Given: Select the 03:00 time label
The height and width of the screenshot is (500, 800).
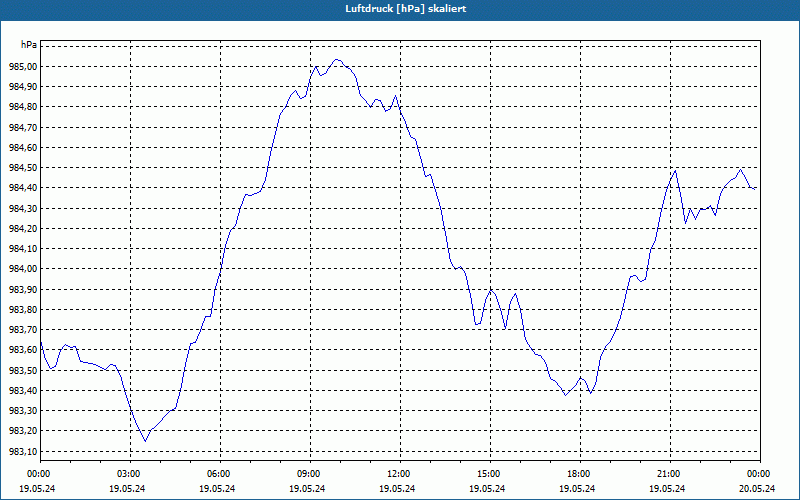Looking at the screenshot, I should point(128,474).
